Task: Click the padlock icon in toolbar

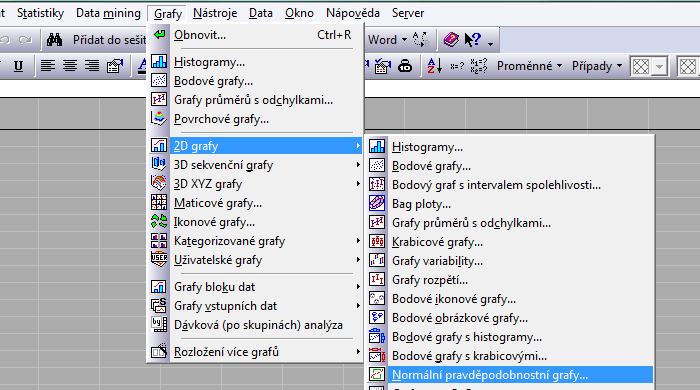Action: coord(405,66)
